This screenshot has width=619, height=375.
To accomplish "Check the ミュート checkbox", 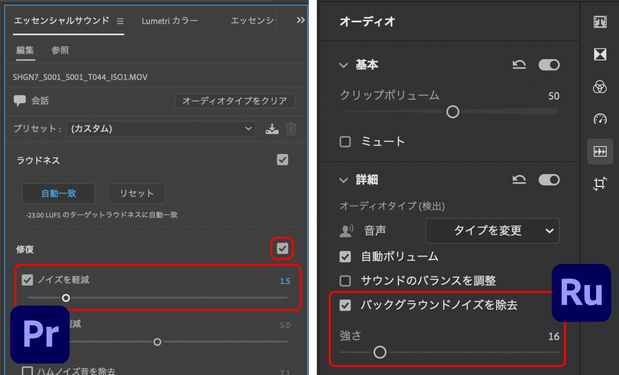I will click(x=345, y=142).
